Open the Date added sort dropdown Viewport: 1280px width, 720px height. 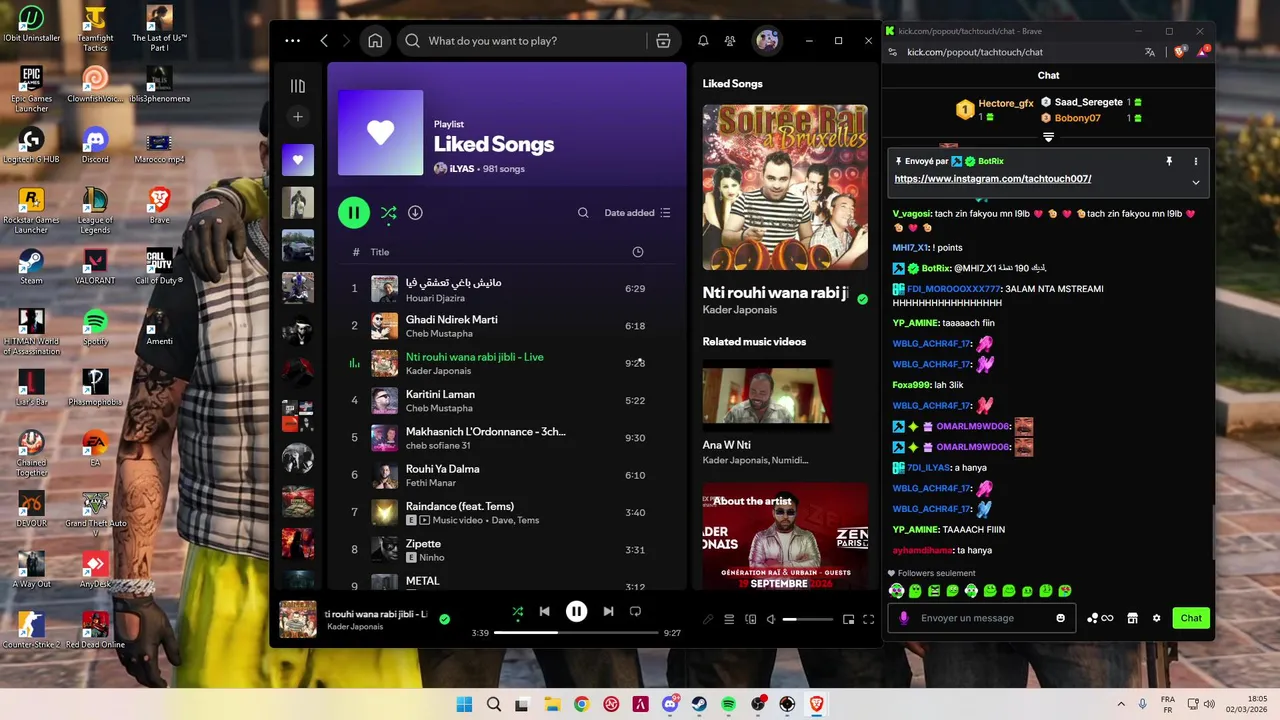click(x=638, y=213)
